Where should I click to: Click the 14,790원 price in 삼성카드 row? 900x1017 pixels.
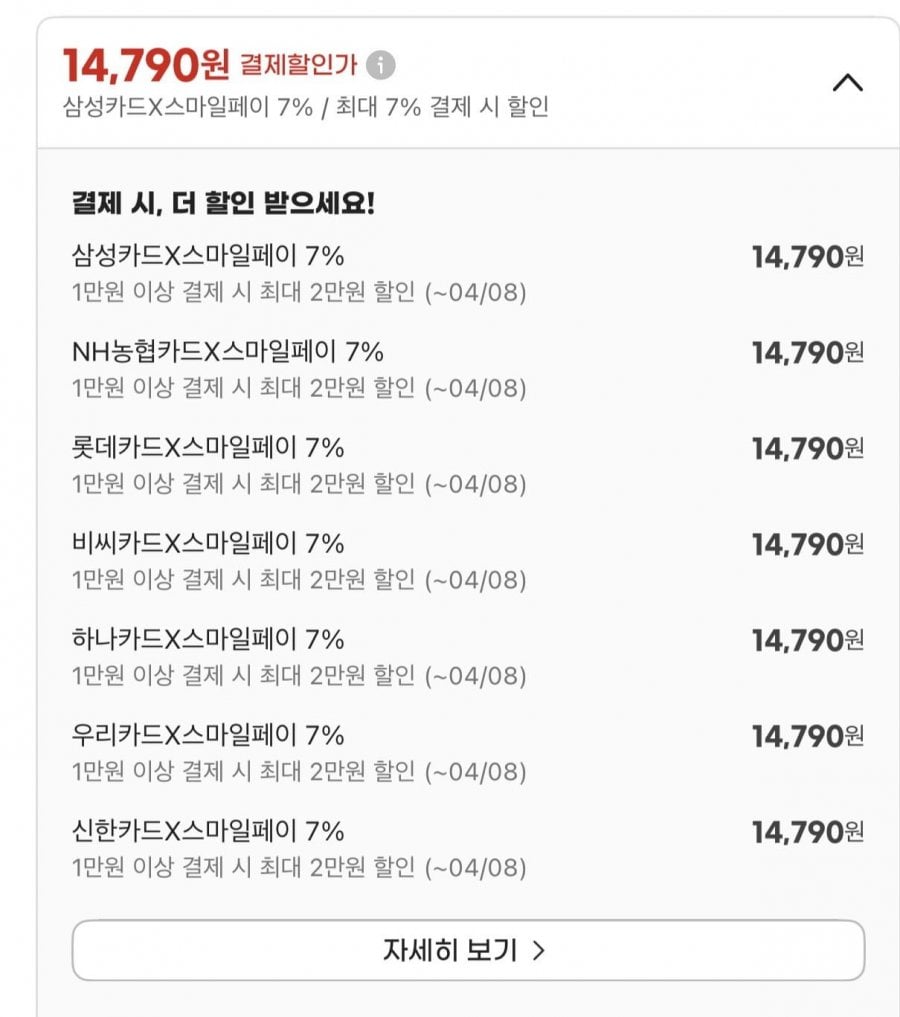807,257
